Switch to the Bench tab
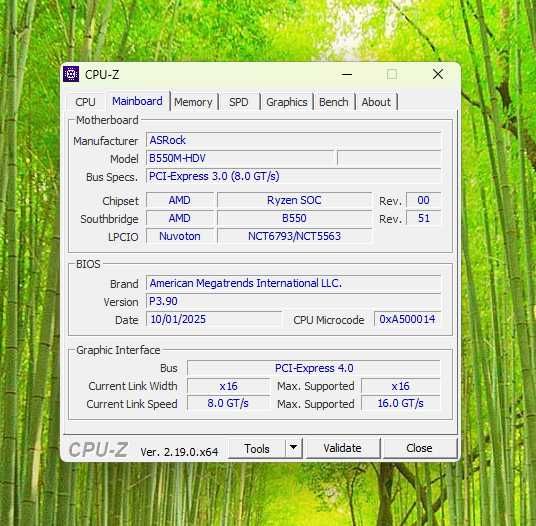 [x=334, y=102]
